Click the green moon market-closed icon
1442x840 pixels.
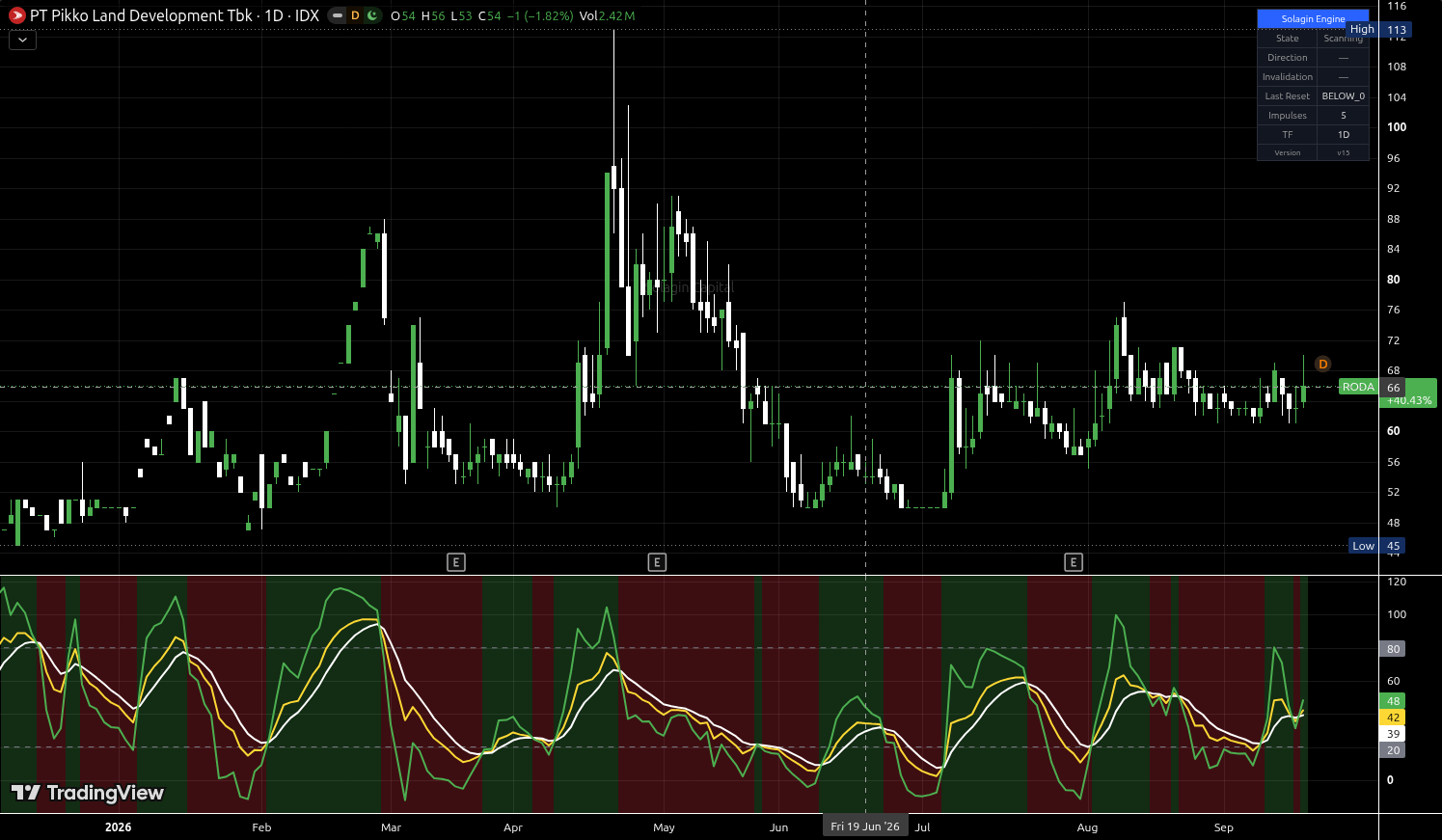372,15
